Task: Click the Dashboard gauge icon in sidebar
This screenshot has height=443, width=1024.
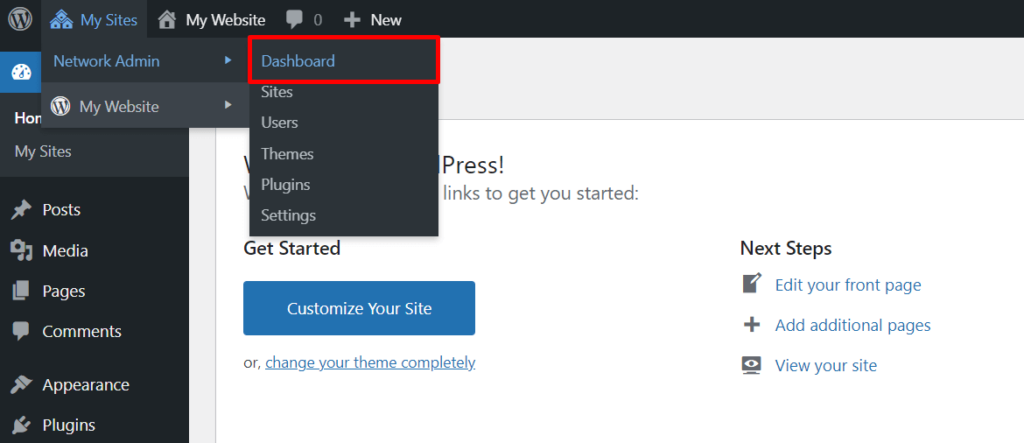Action: [x=22, y=72]
